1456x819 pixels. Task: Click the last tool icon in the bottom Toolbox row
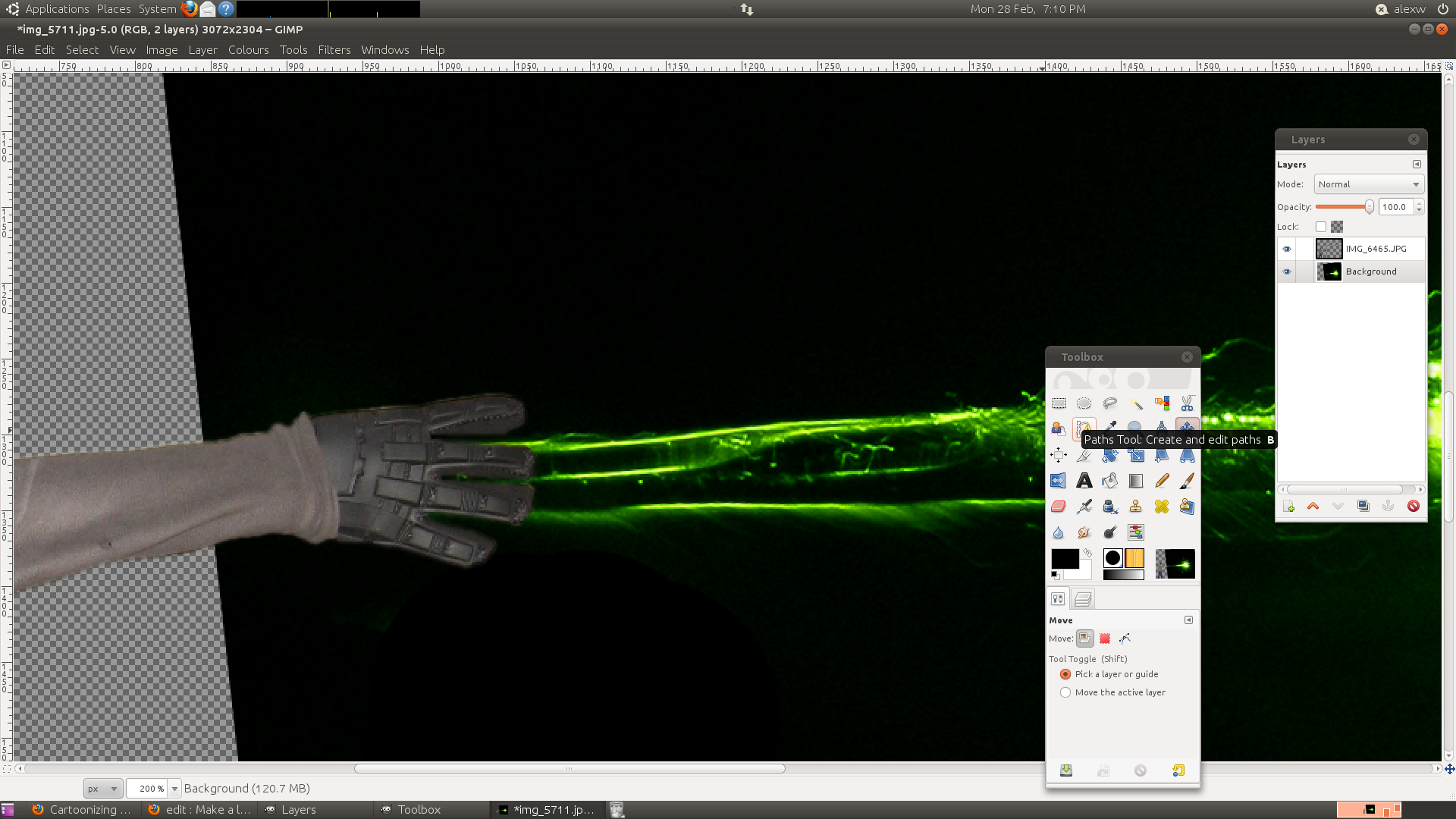[x=1136, y=532]
